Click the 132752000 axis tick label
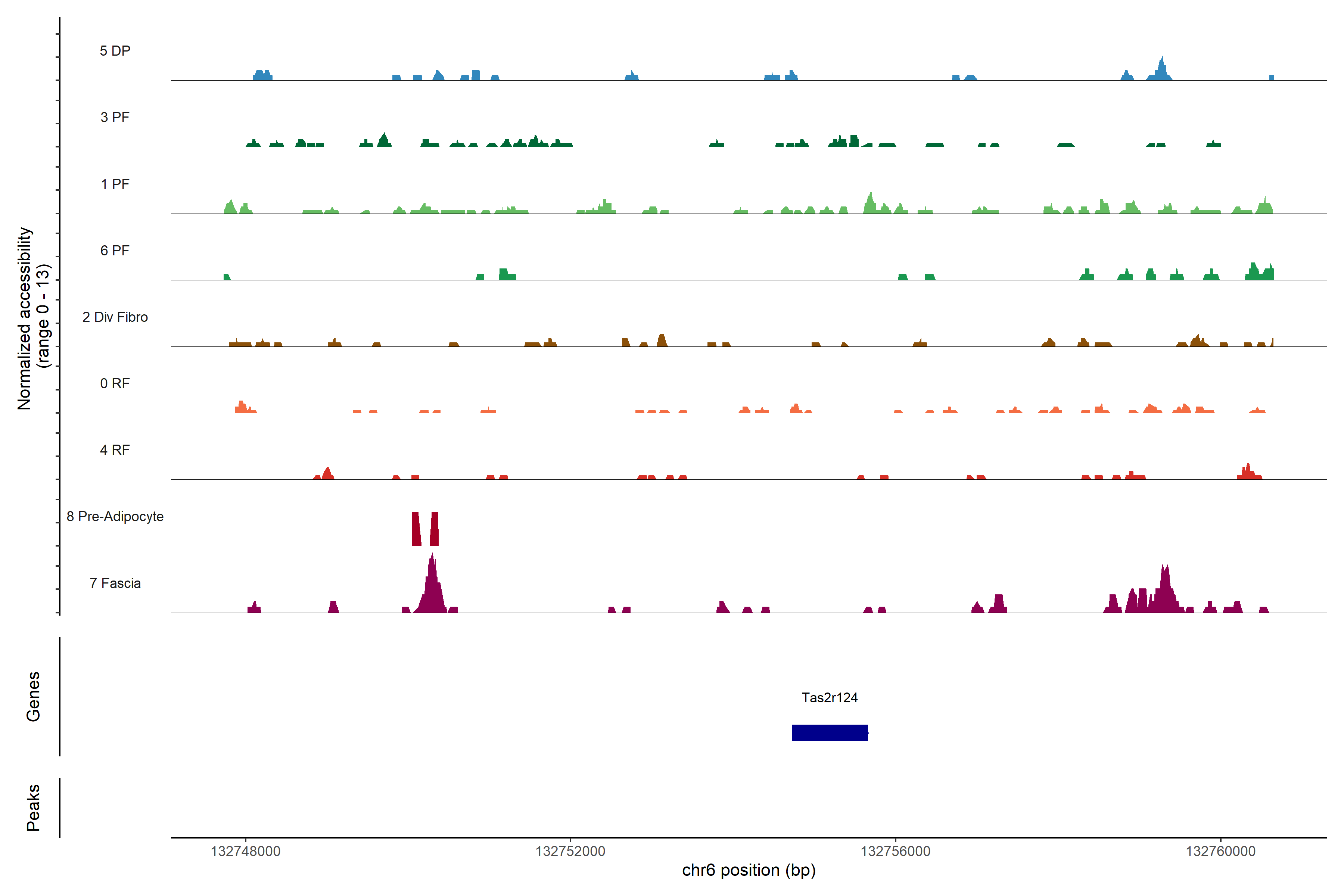The height and width of the screenshot is (896, 1344). point(570,851)
